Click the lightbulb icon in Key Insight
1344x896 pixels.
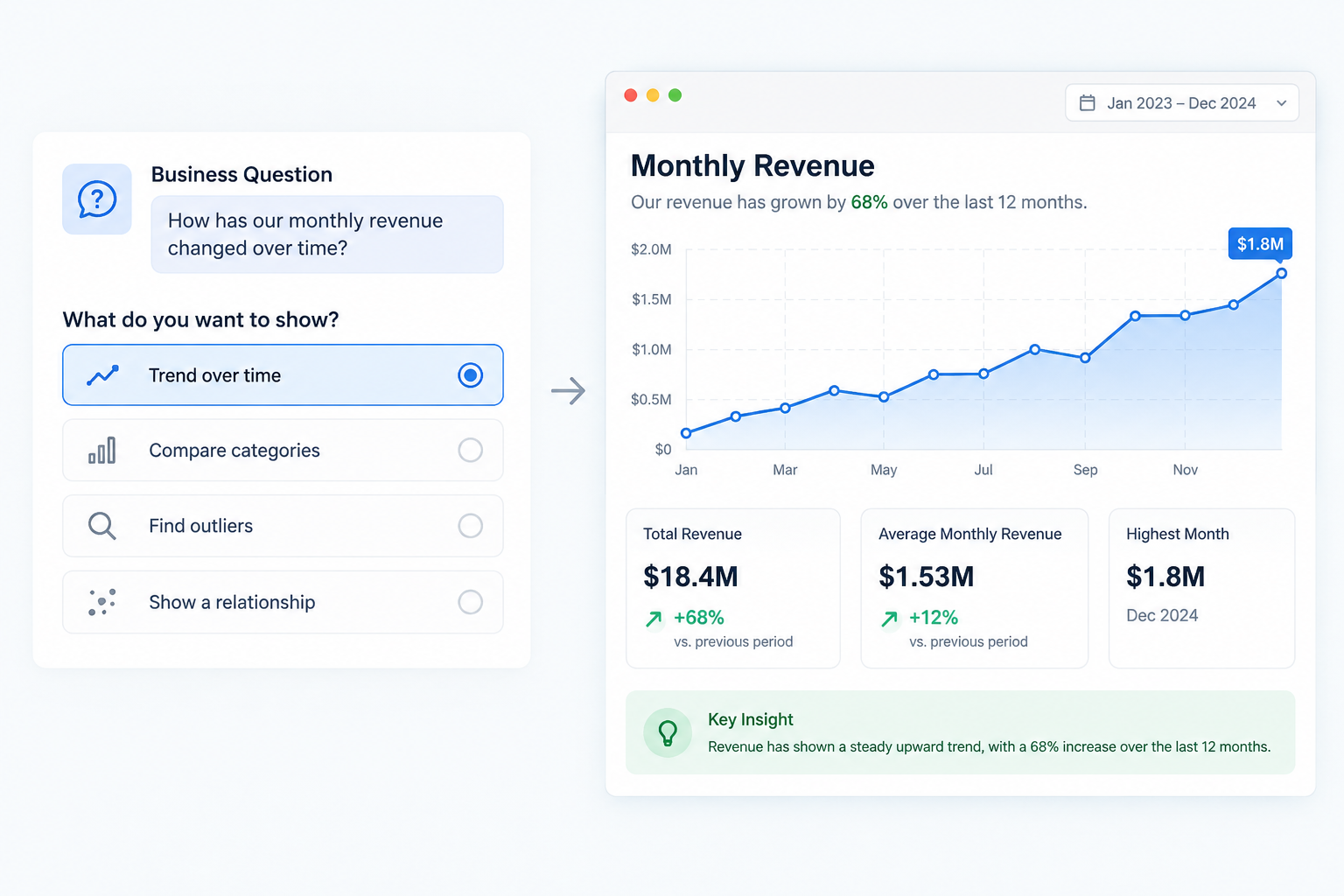[x=668, y=732]
